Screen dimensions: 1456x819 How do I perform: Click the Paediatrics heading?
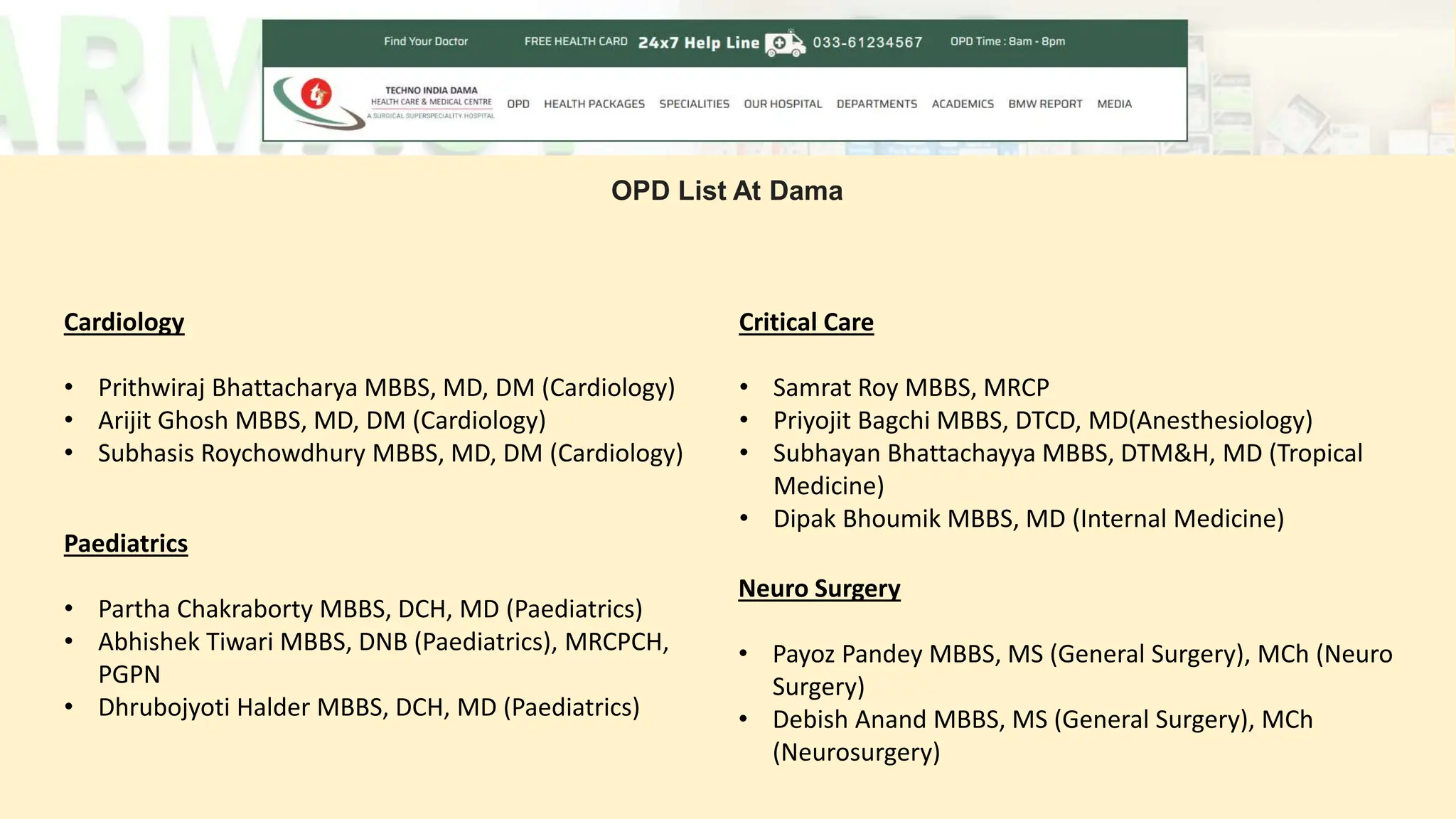tap(126, 543)
